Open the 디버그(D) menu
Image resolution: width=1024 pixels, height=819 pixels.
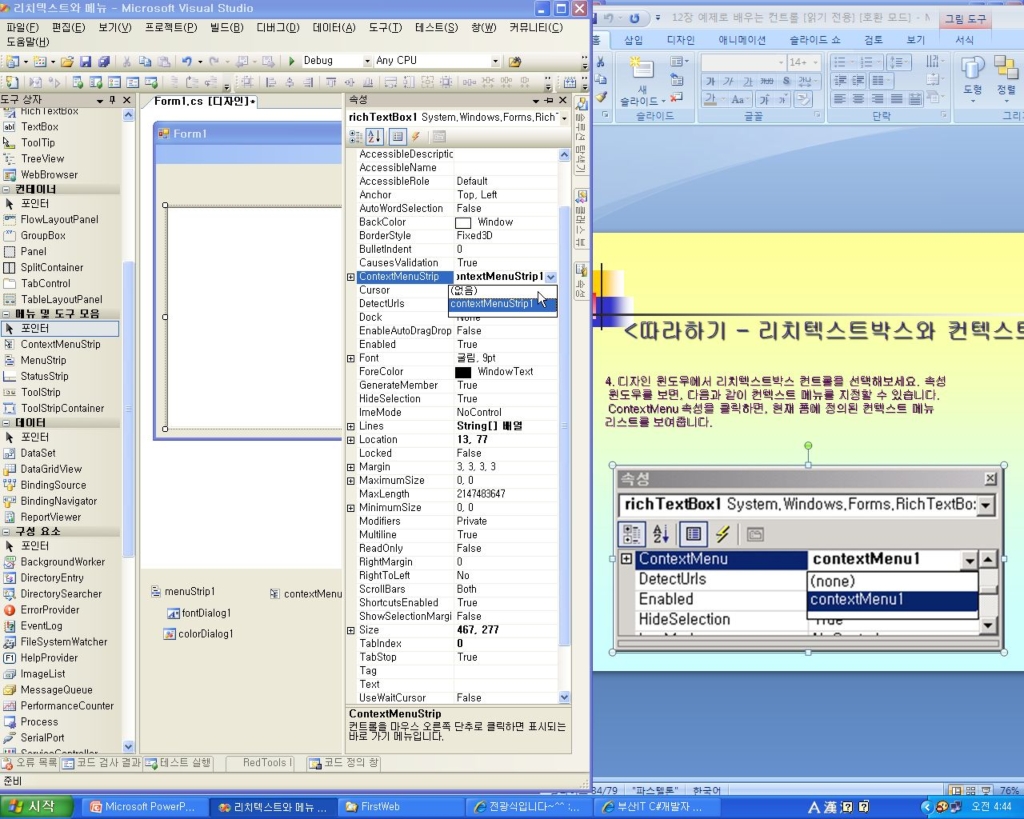pyautogui.click(x=278, y=27)
